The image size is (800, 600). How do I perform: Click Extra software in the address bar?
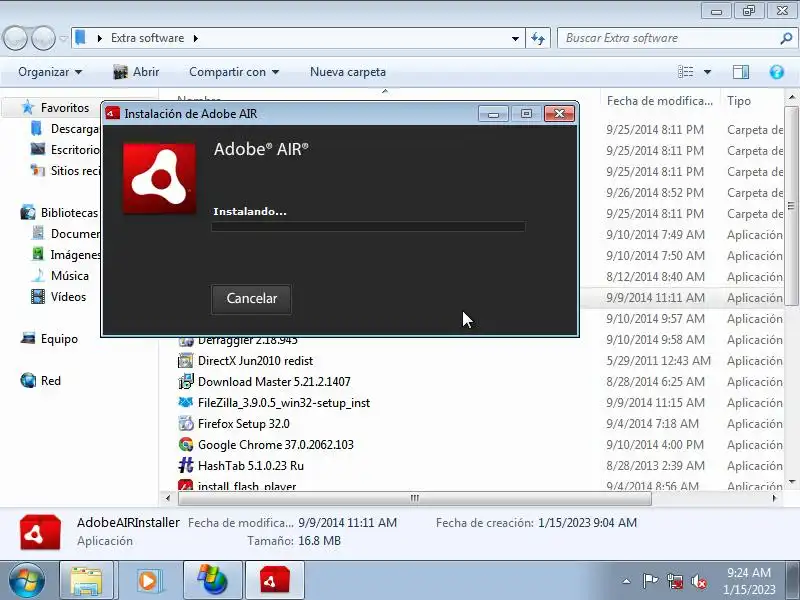coord(147,38)
